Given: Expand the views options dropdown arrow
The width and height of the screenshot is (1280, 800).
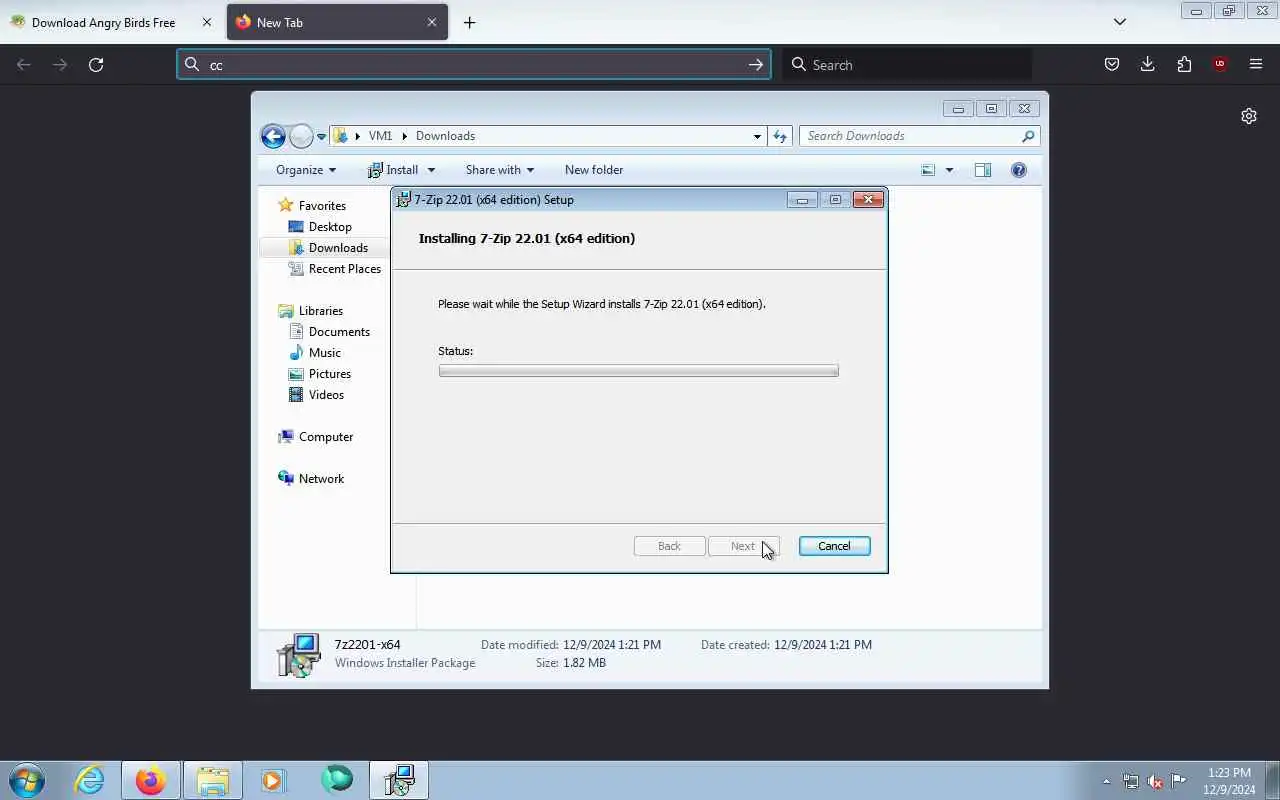Looking at the screenshot, I should pos(949,170).
